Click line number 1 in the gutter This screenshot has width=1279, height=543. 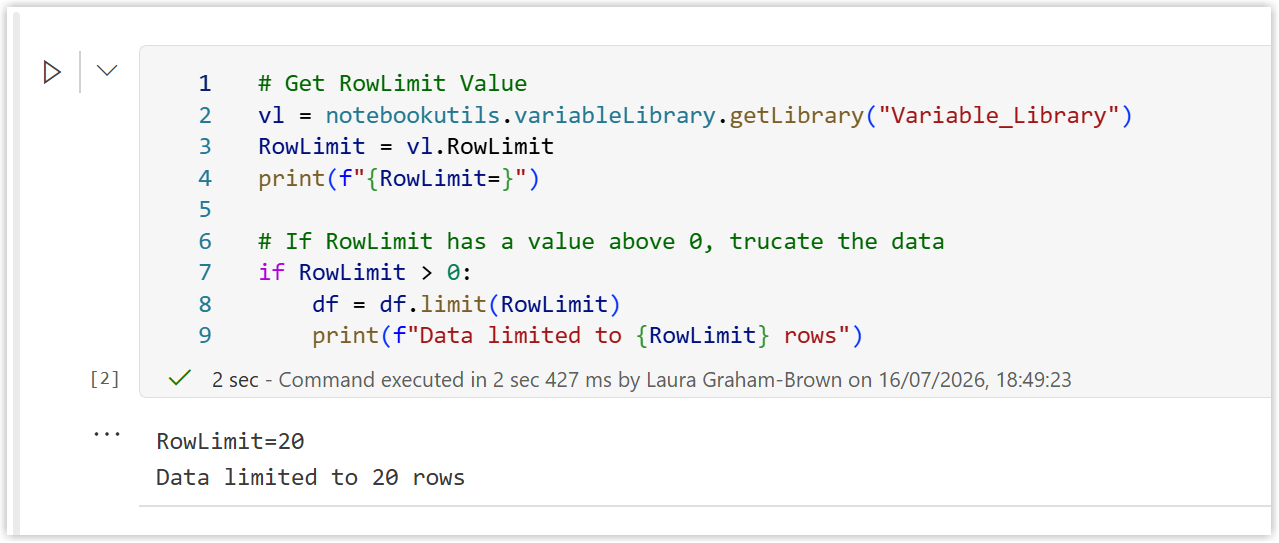(x=205, y=83)
